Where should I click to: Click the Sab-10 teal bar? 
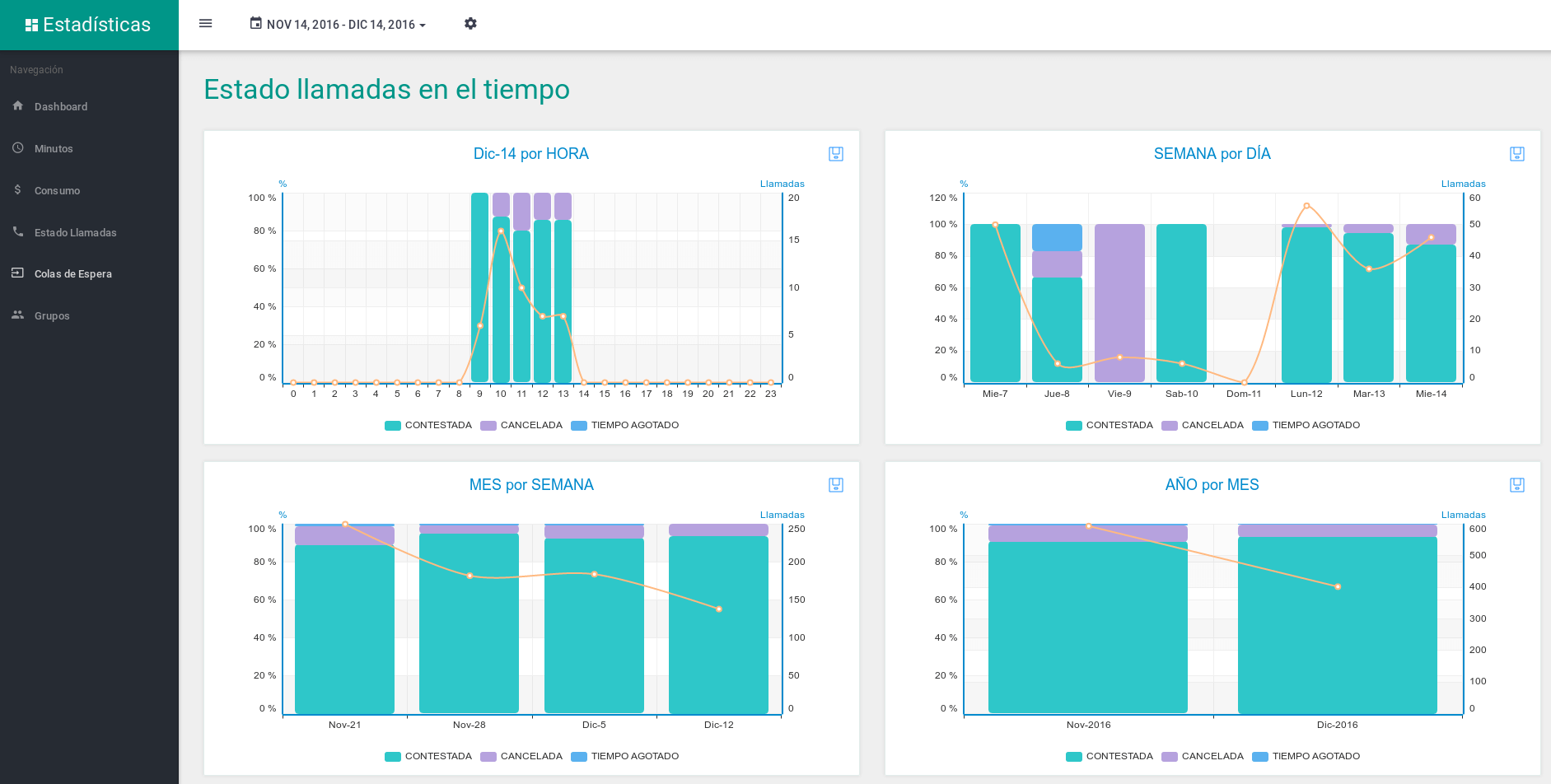pos(1181,303)
